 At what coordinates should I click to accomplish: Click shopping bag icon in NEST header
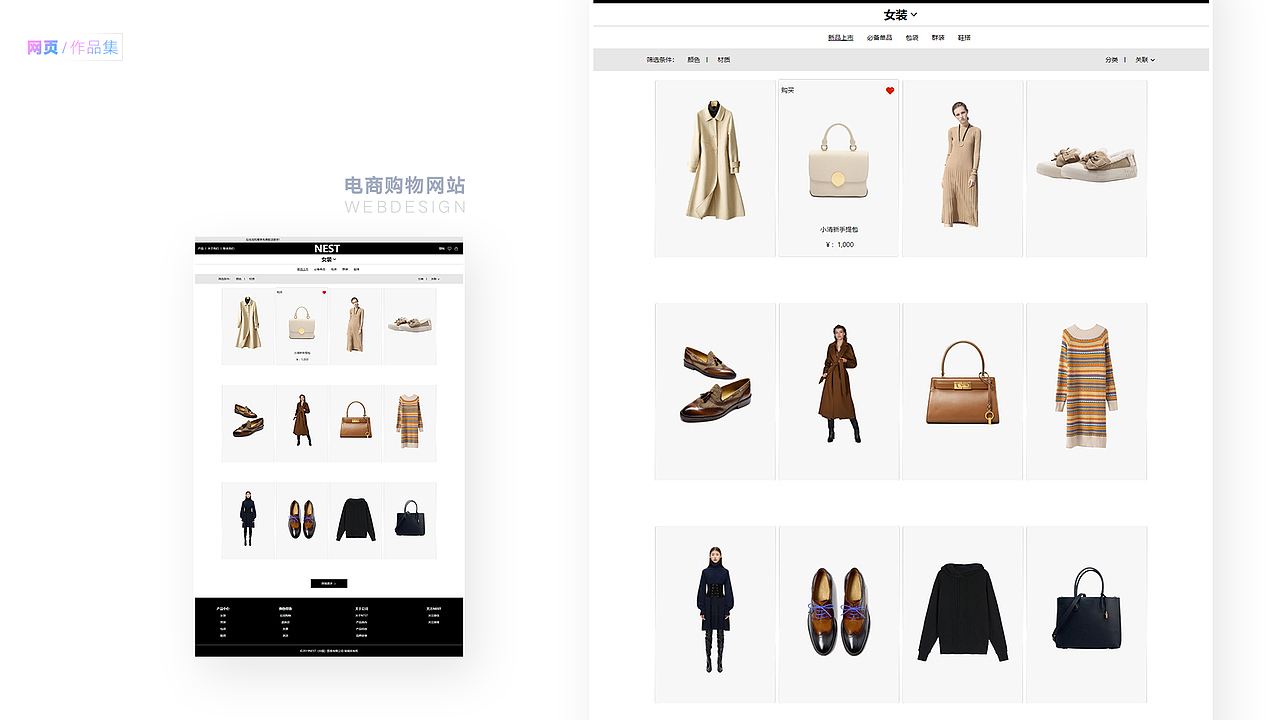pos(456,249)
